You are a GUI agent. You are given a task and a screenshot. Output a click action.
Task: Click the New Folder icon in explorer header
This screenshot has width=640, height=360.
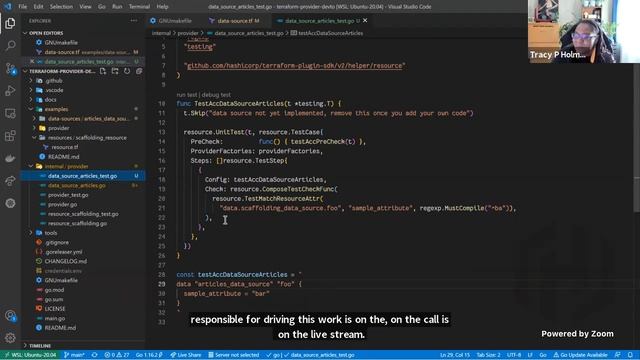pos(115,71)
